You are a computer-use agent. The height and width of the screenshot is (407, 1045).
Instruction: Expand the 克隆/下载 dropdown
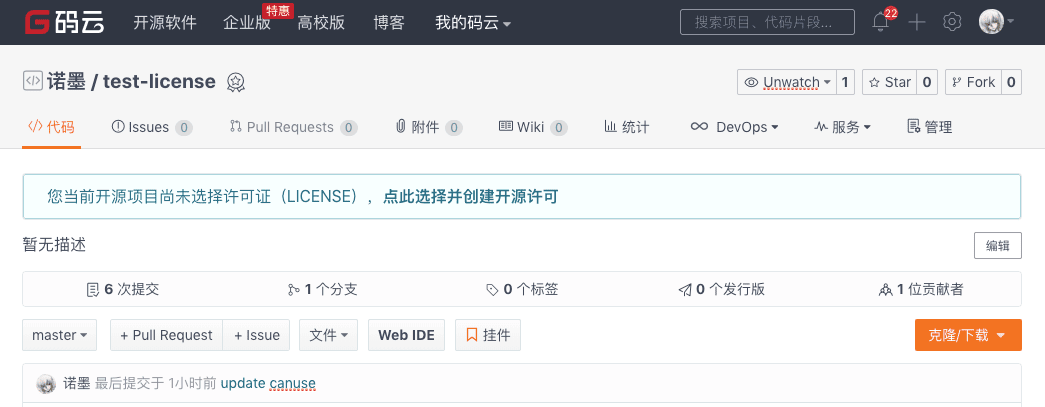click(967, 335)
